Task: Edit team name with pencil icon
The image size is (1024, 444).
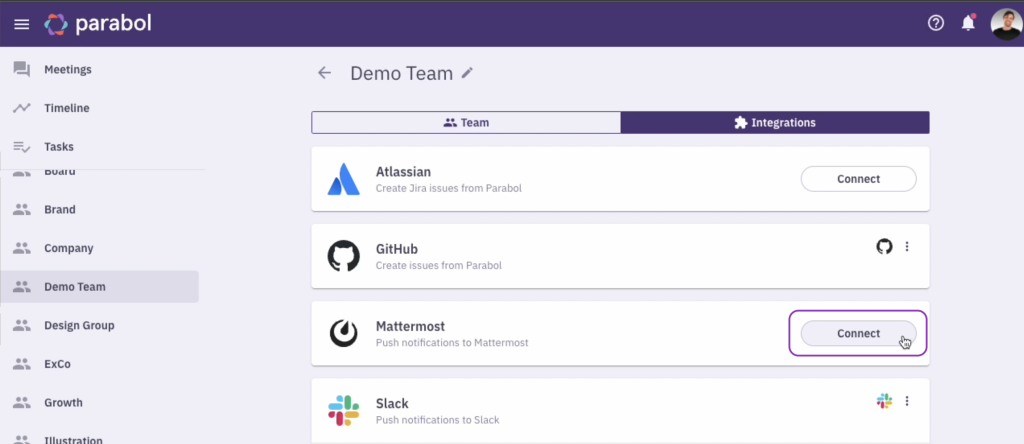Action: [467, 73]
